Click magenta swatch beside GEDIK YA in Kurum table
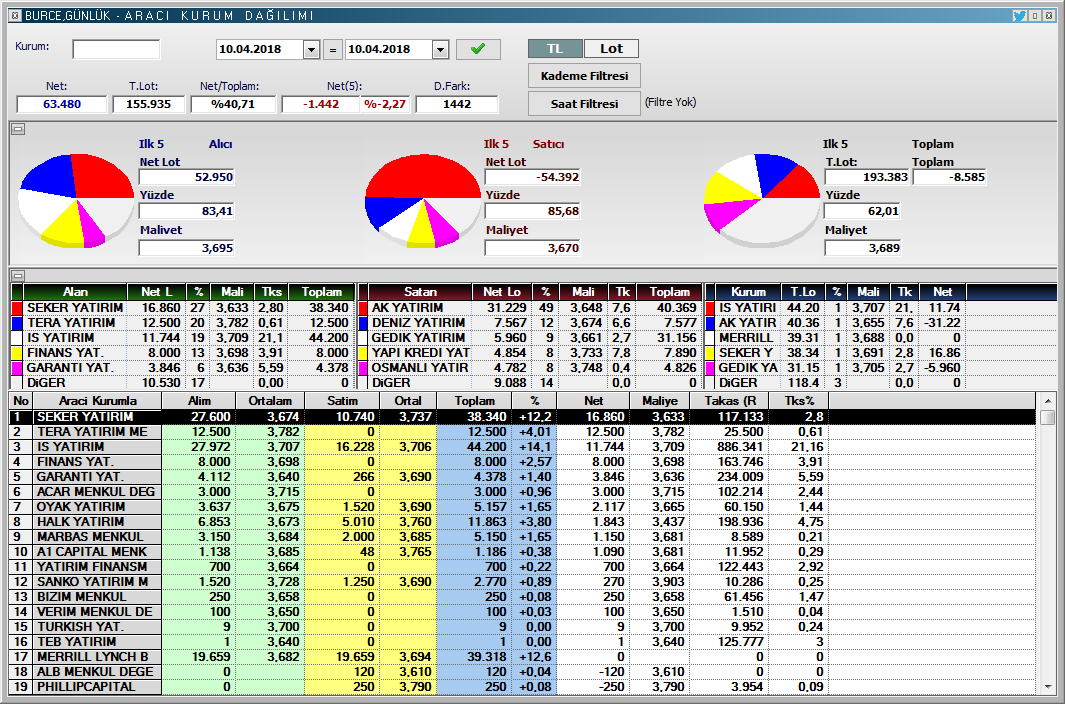The height and width of the screenshot is (704, 1065). coord(710,368)
